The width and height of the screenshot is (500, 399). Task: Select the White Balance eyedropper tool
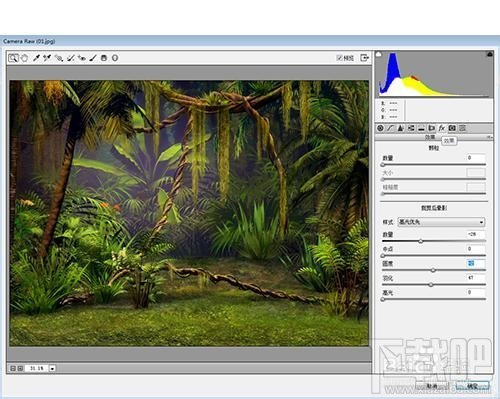pos(36,58)
